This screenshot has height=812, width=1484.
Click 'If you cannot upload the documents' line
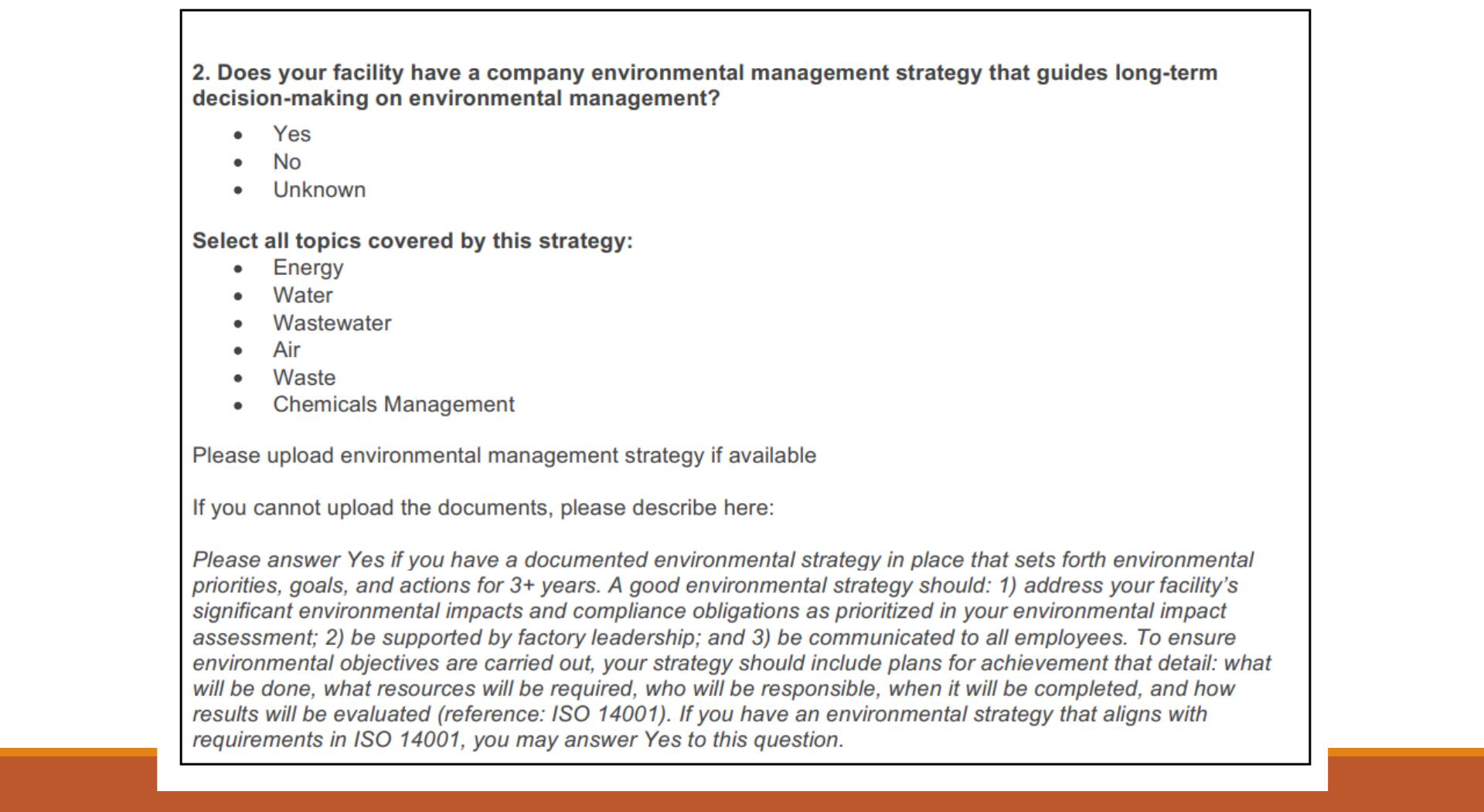click(483, 508)
